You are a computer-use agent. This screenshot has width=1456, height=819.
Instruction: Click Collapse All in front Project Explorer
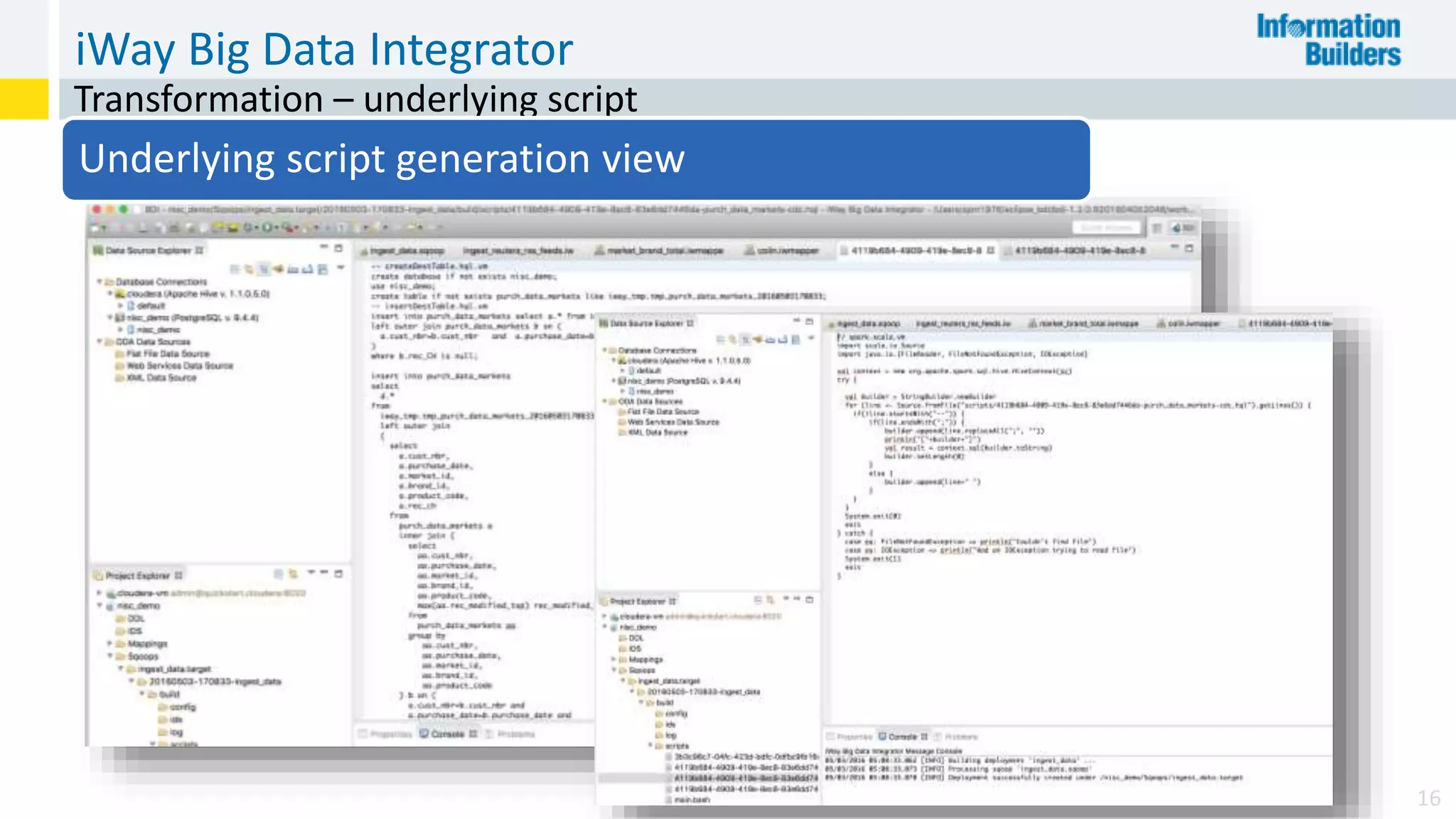tap(758, 600)
